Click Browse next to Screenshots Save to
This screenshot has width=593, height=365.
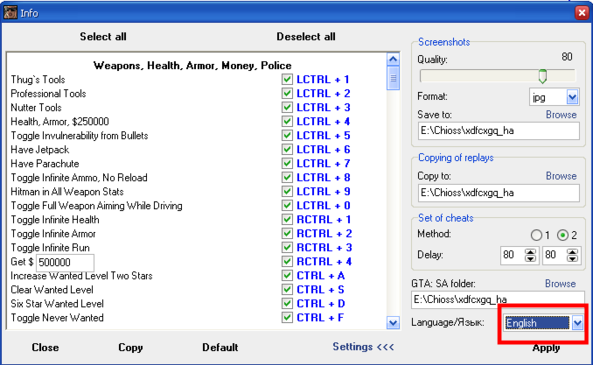pyautogui.click(x=561, y=115)
